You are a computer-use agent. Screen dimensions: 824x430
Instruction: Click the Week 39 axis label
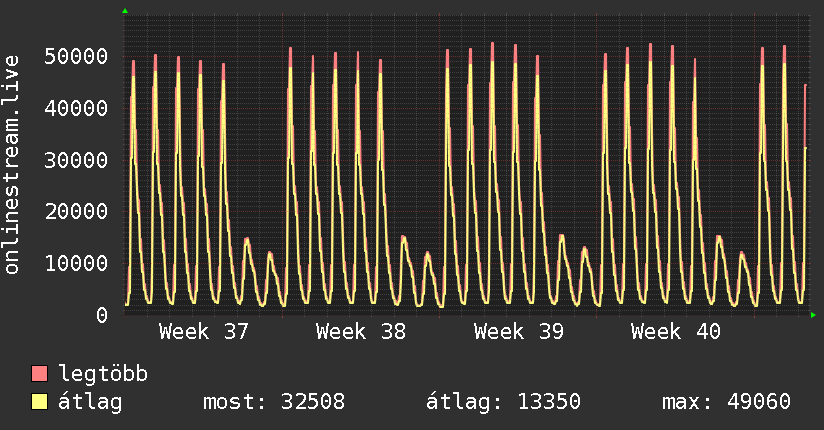[518, 332]
